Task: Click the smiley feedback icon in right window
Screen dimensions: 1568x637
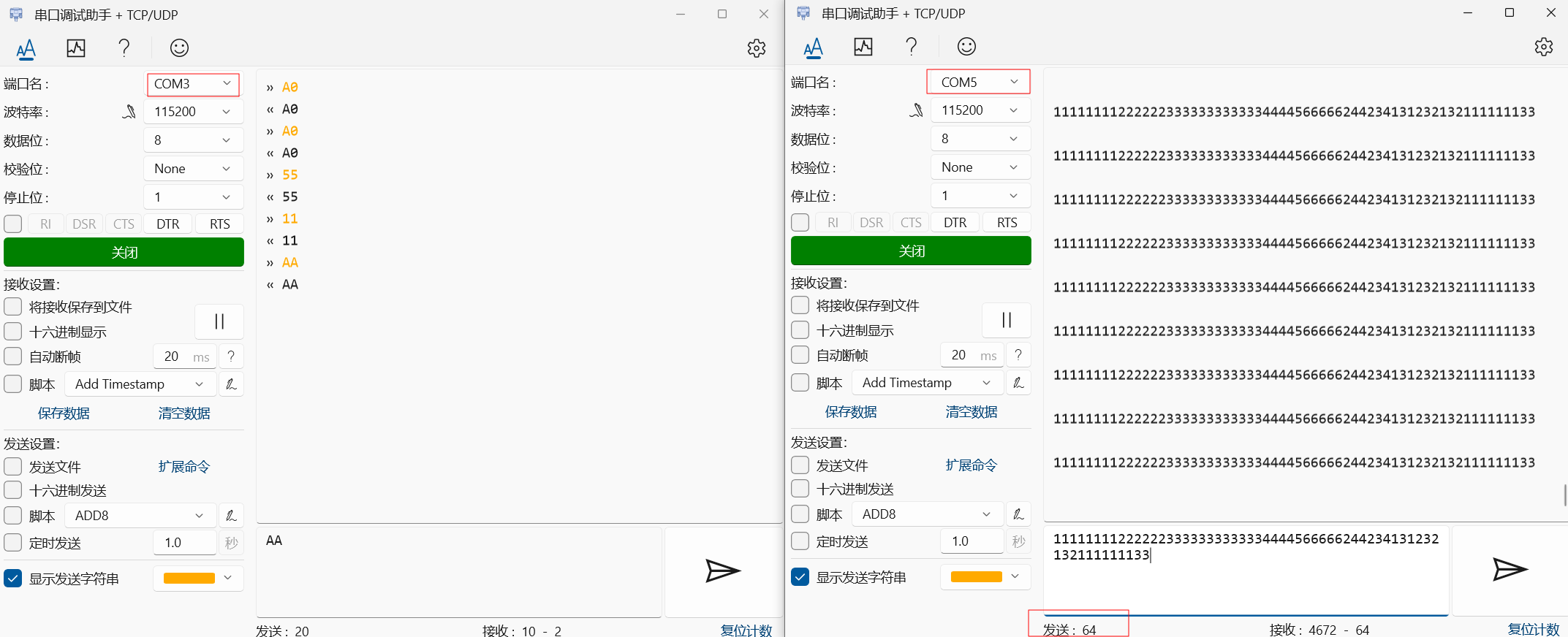Action: point(966,47)
